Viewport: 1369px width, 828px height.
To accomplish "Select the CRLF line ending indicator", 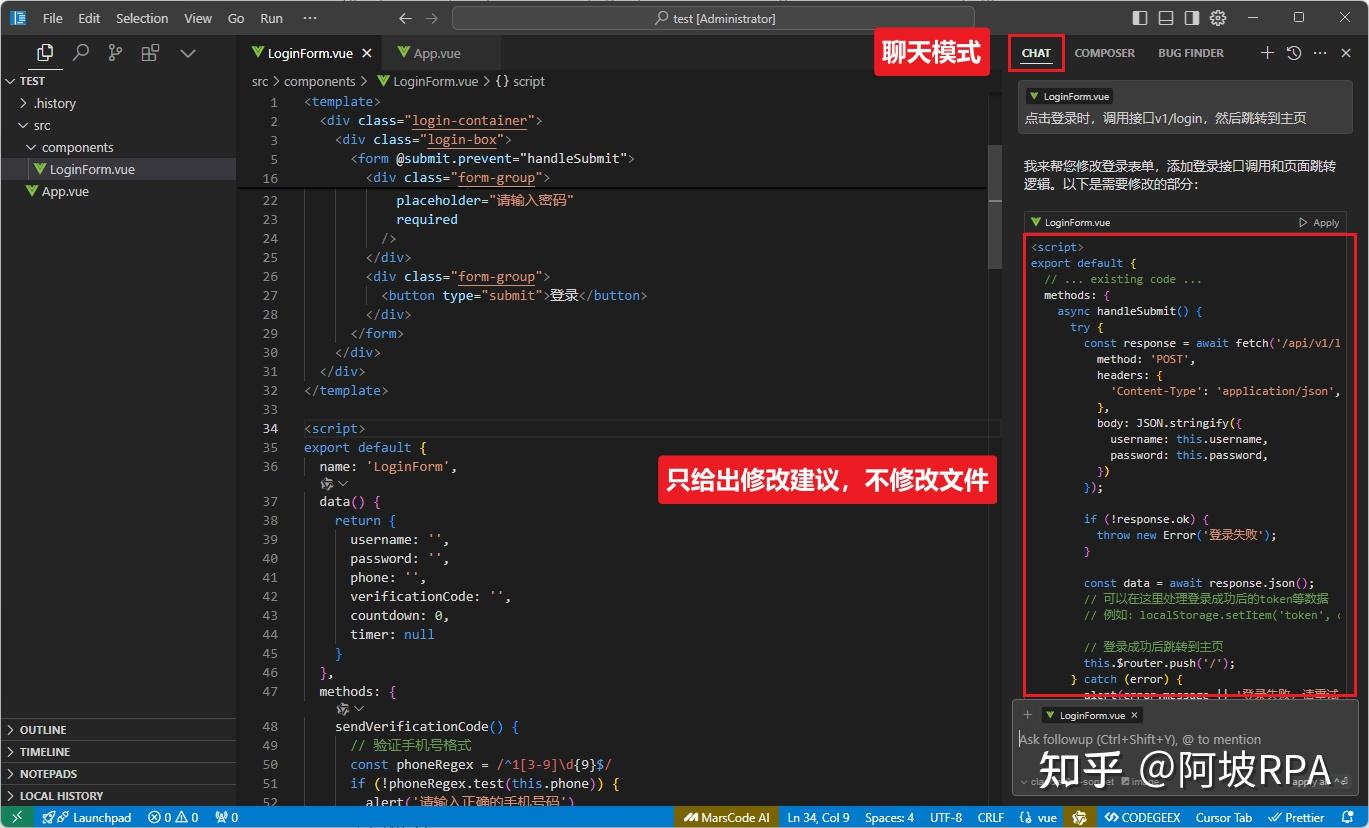I will [x=990, y=817].
